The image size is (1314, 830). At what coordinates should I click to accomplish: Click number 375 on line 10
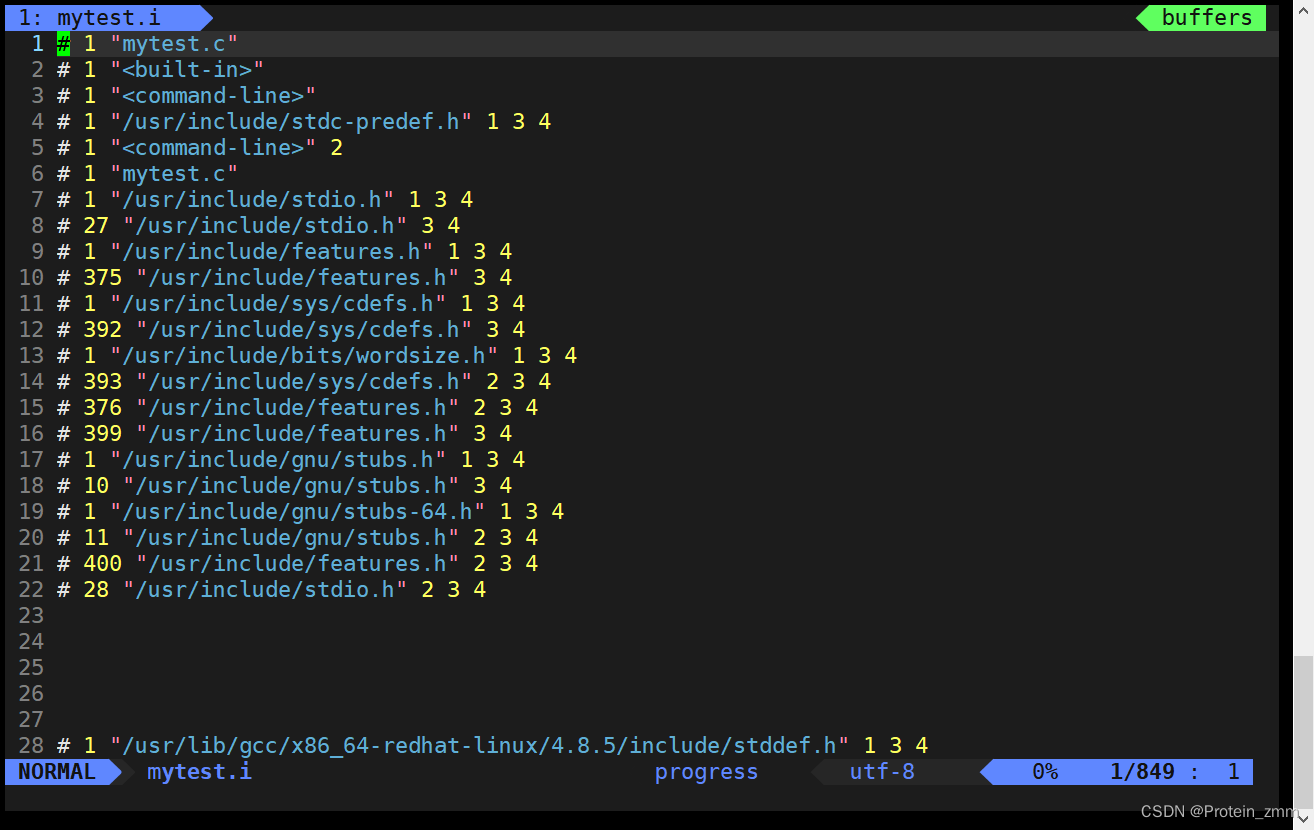(x=102, y=277)
